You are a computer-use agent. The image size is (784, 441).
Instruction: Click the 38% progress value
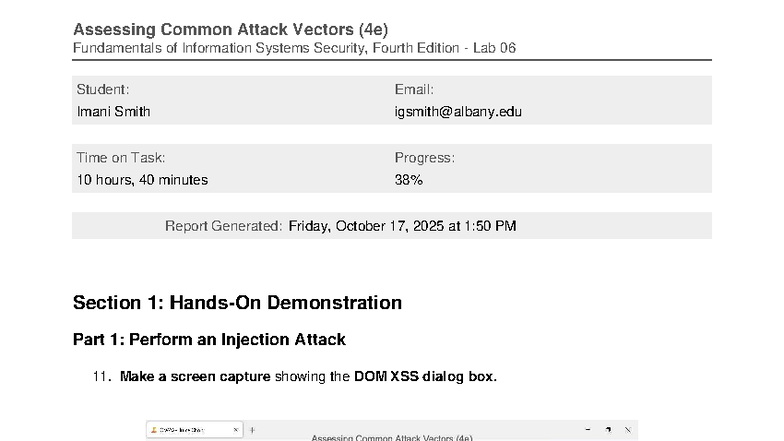pyautogui.click(x=408, y=180)
